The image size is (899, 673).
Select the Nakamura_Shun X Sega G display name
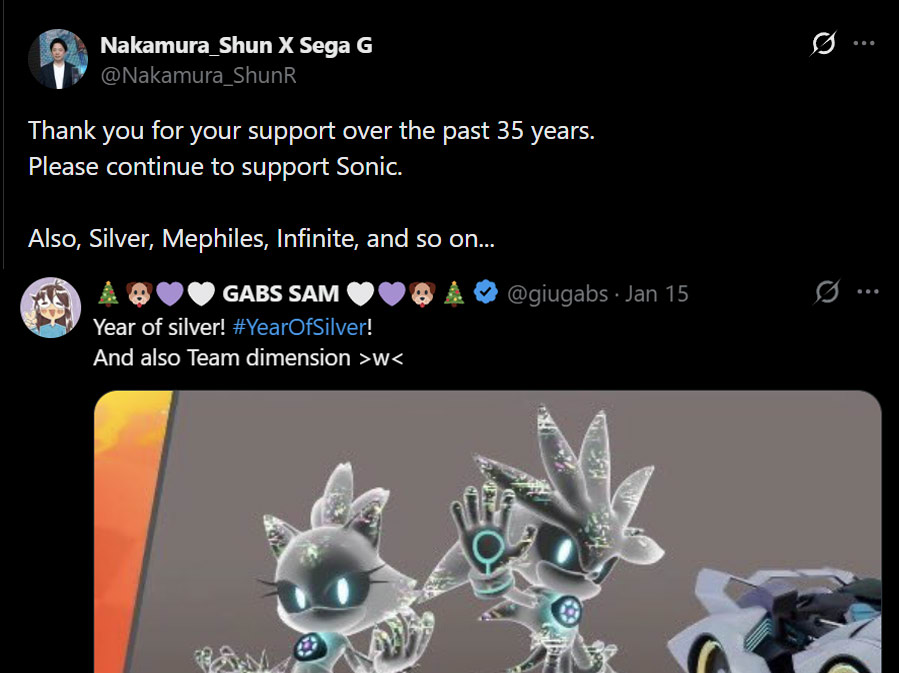(x=236, y=45)
